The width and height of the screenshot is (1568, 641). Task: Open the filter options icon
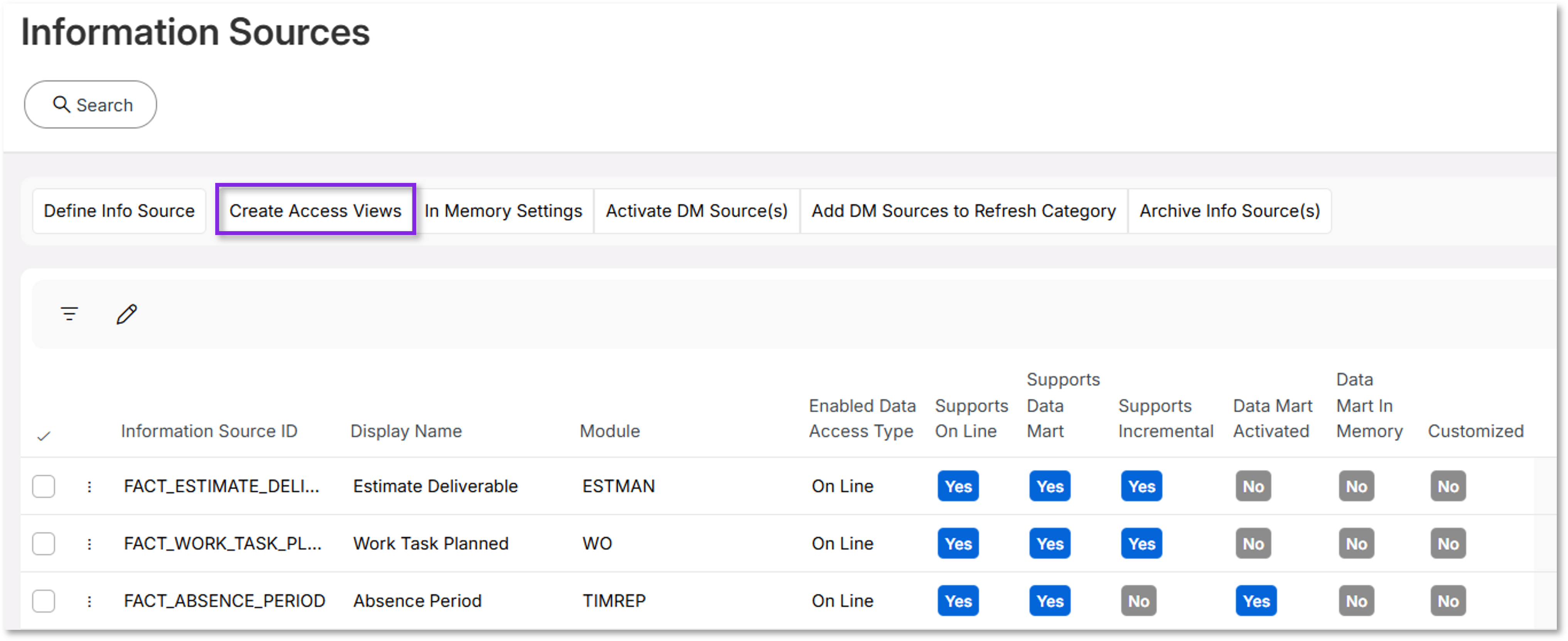click(x=69, y=313)
